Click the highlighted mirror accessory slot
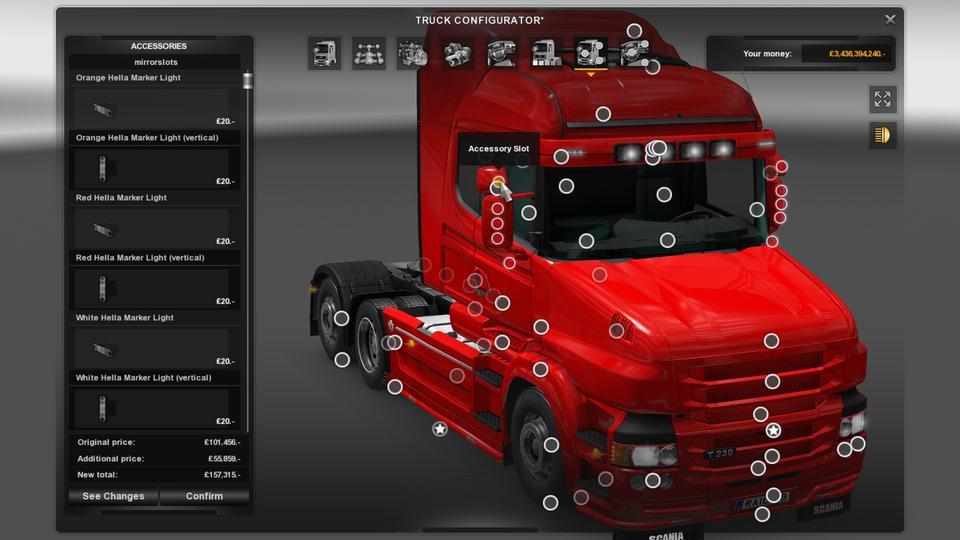960x540 pixels. click(498, 183)
